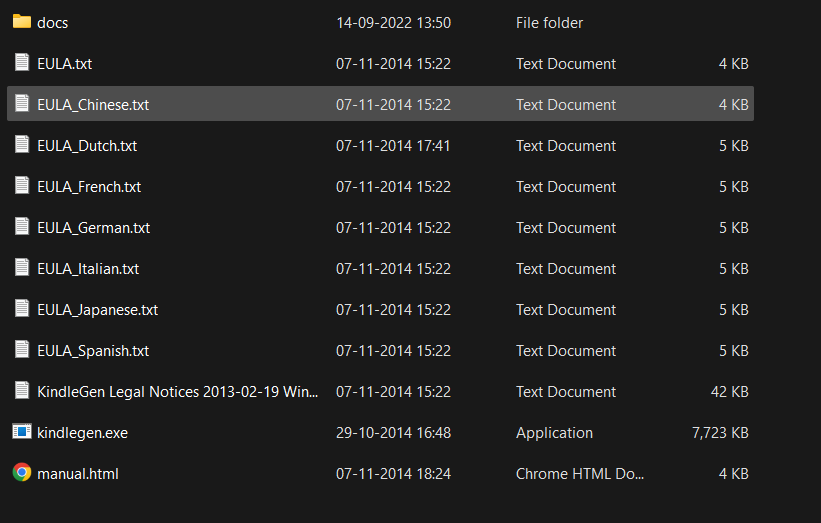Click the Application type label
Screen dimensions: 821x523
tap(554, 433)
